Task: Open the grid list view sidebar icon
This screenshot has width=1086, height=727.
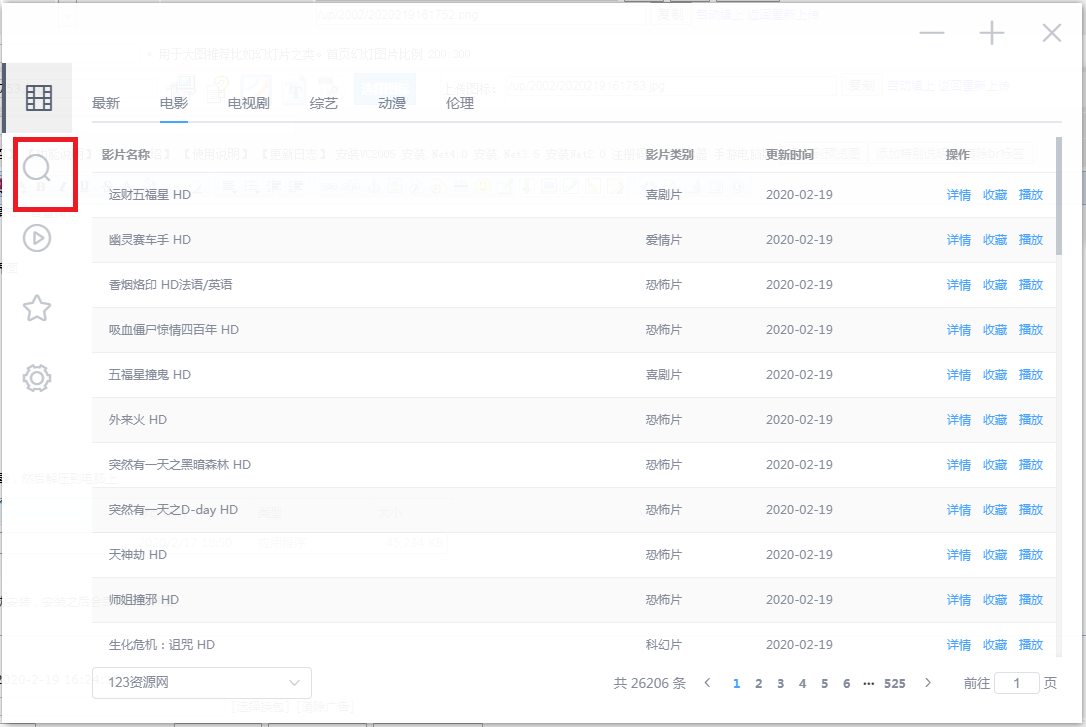Action: (x=38, y=98)
